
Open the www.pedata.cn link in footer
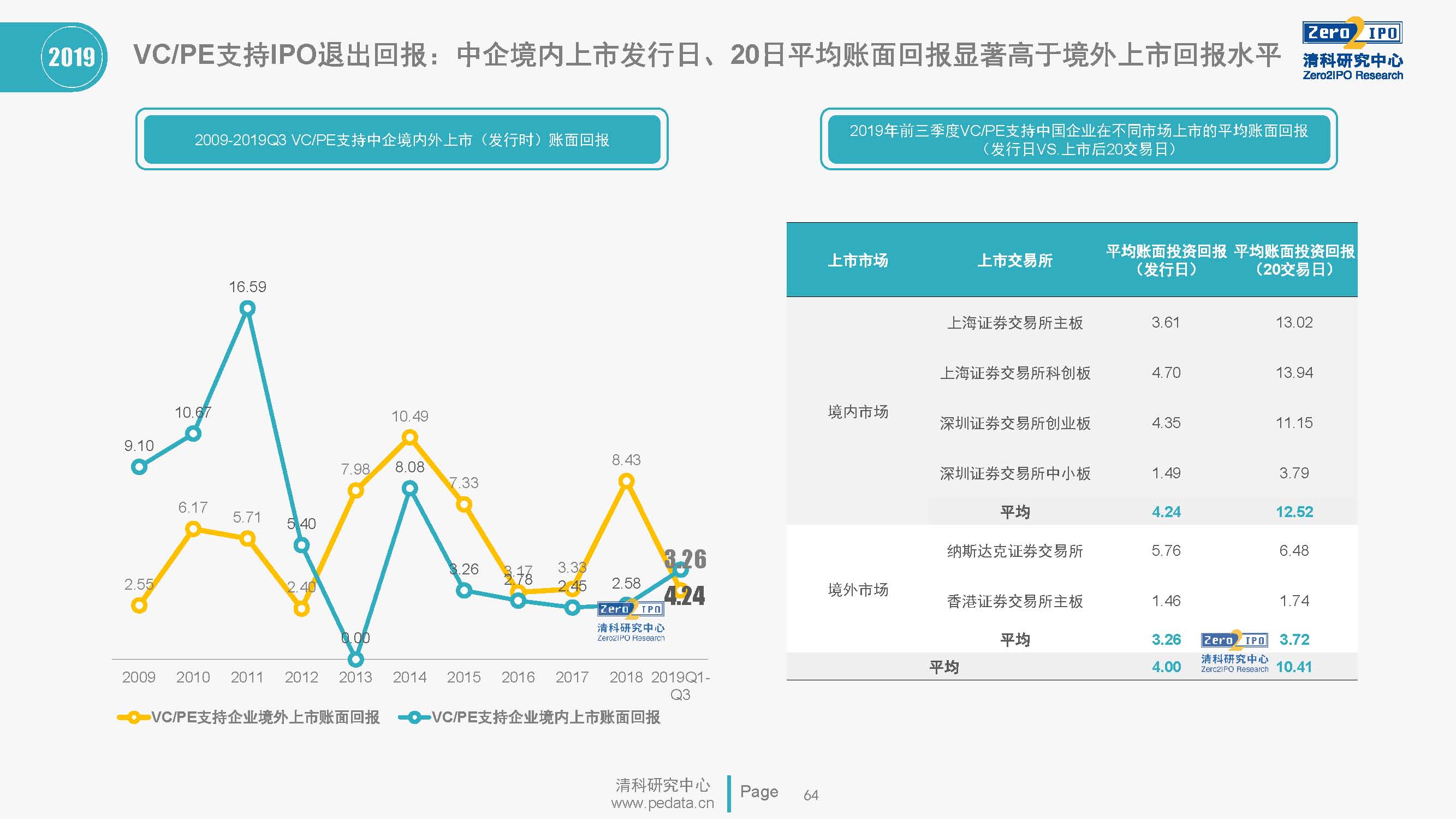click(662, 803)
